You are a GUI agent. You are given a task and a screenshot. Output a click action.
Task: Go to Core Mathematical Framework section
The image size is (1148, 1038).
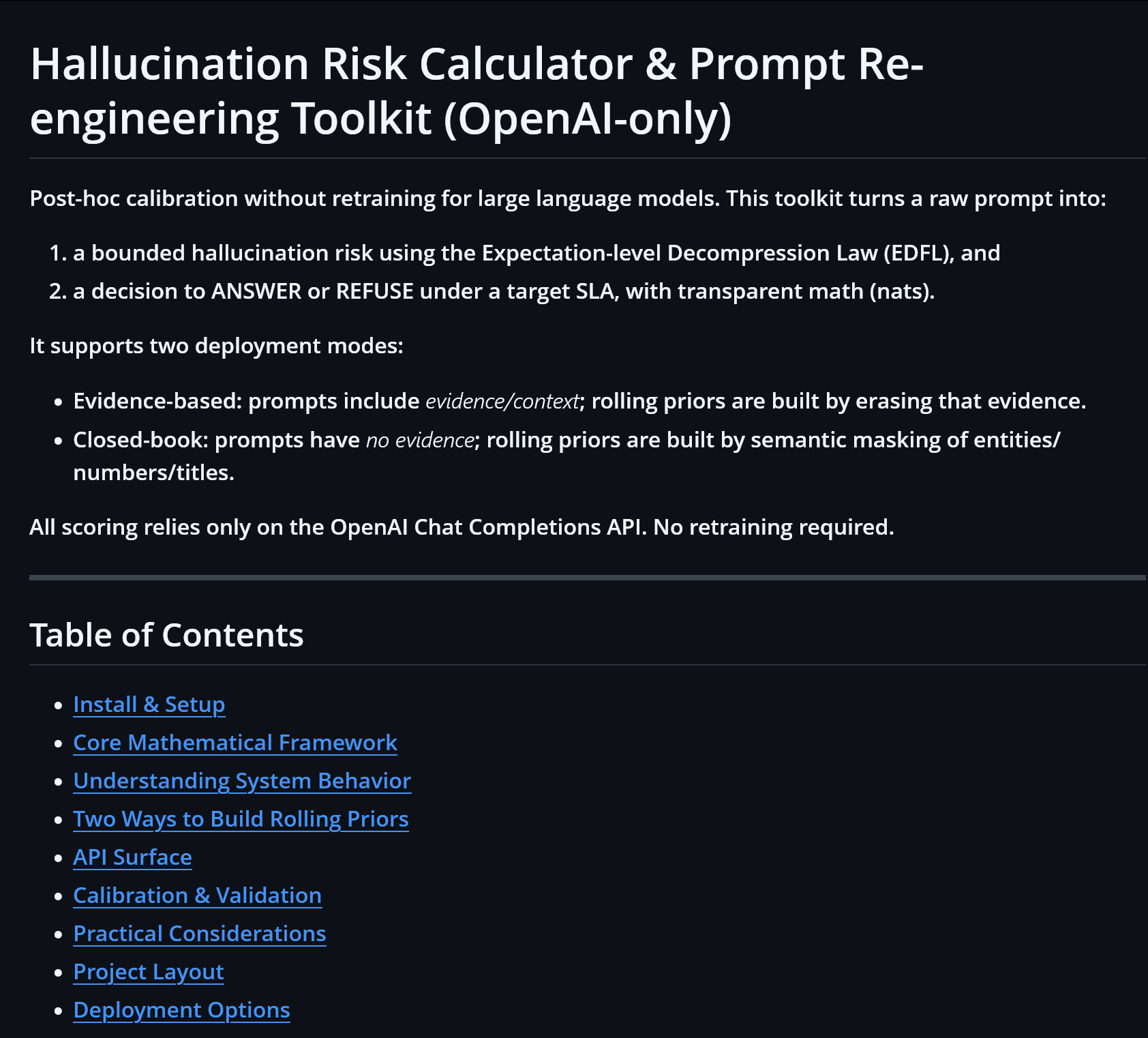click(x=235, y=743)
